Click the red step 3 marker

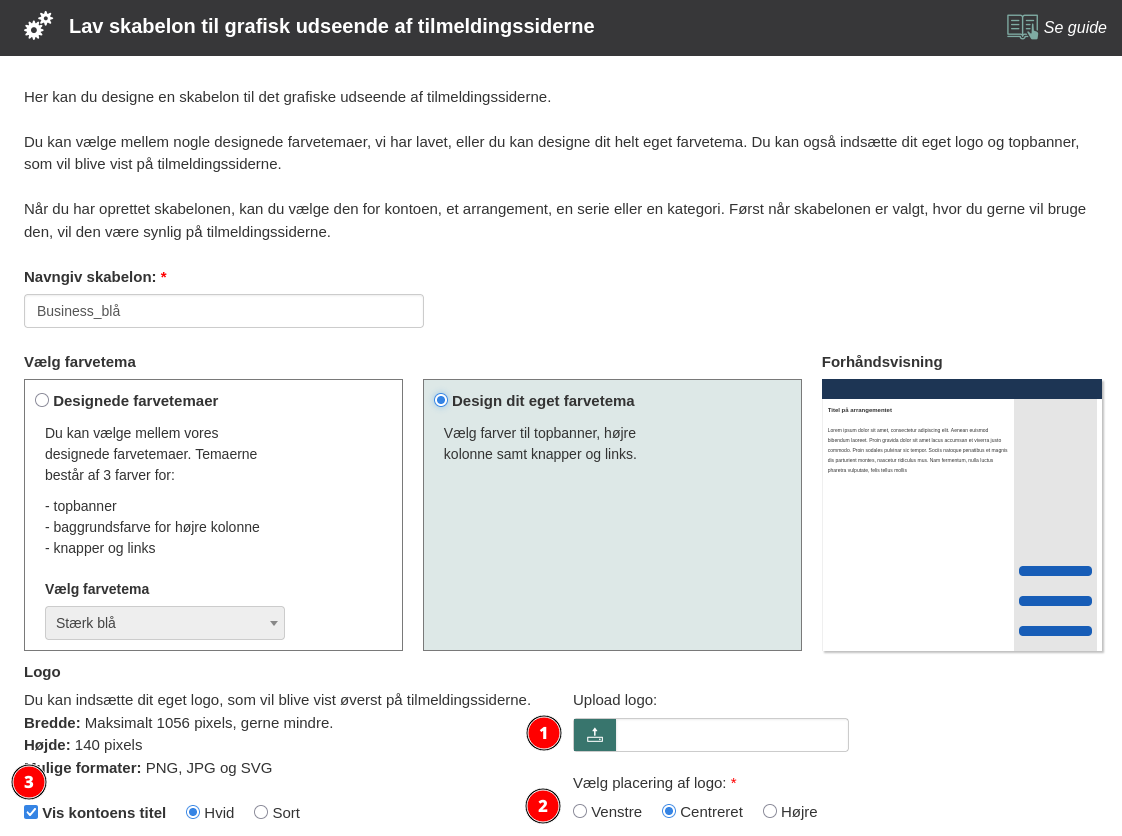point(29,782)
